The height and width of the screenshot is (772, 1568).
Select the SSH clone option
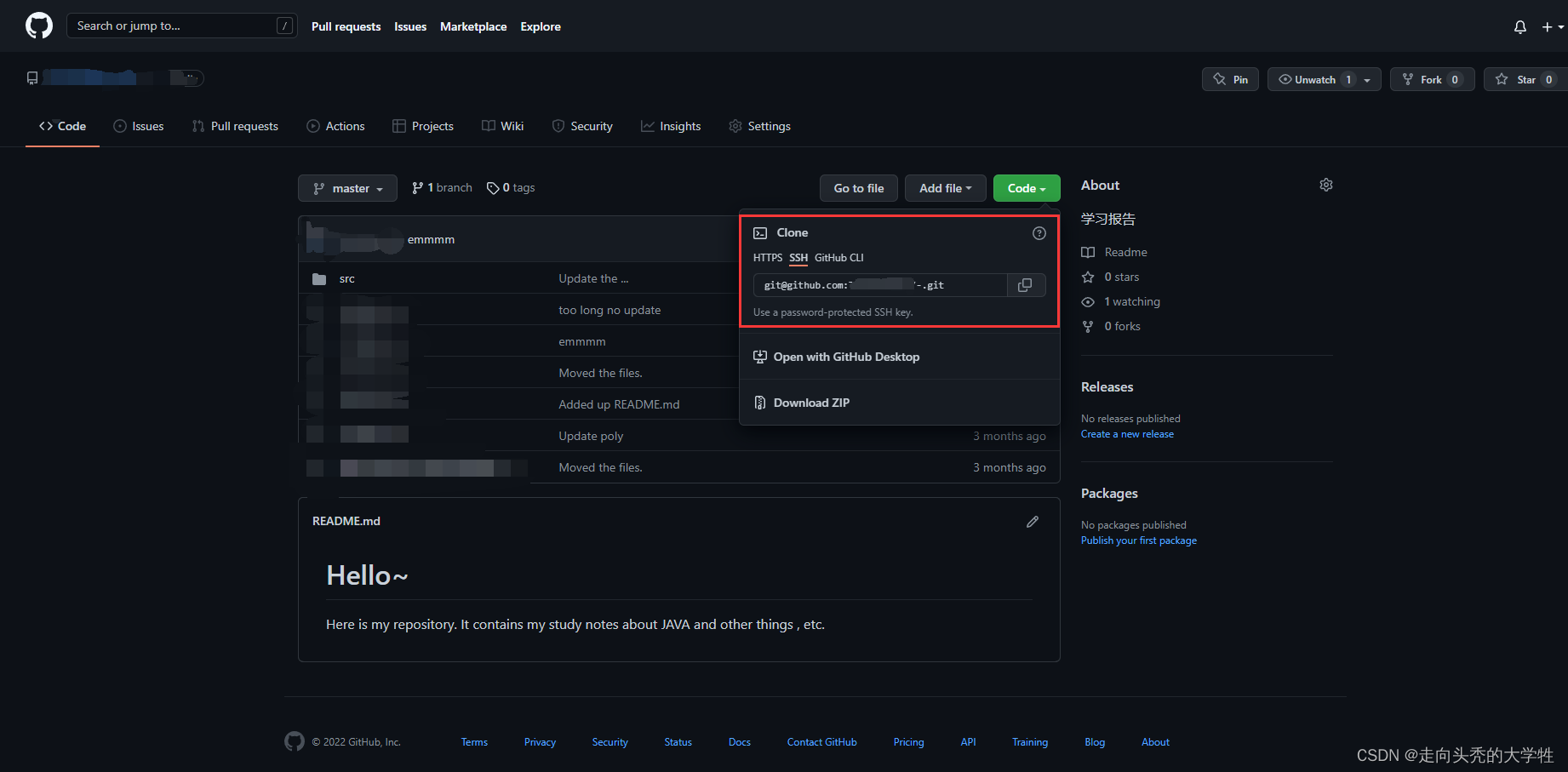[798, 257]
